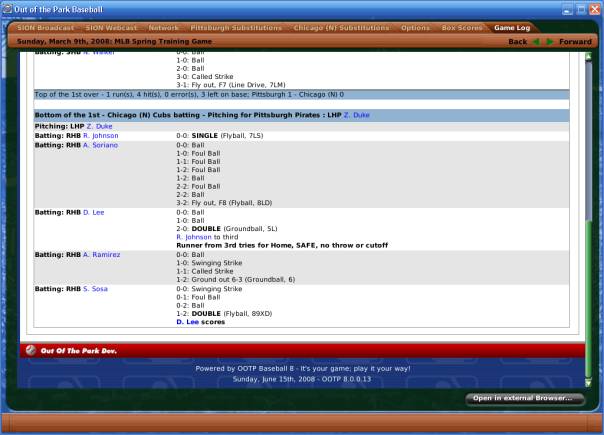Click the Back navigation label
This screenshot has height=435, width=604.
(x=517, y=42)
